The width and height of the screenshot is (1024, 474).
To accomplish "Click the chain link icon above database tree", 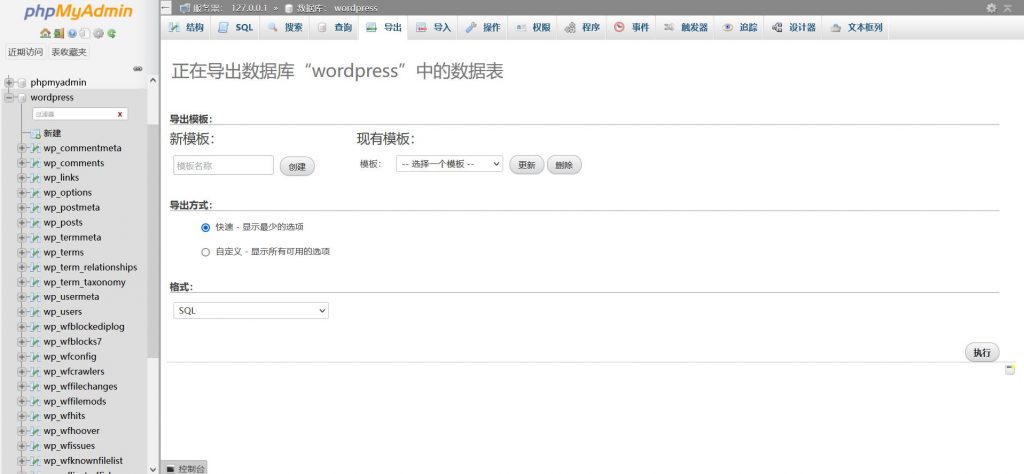I will 138,69.
